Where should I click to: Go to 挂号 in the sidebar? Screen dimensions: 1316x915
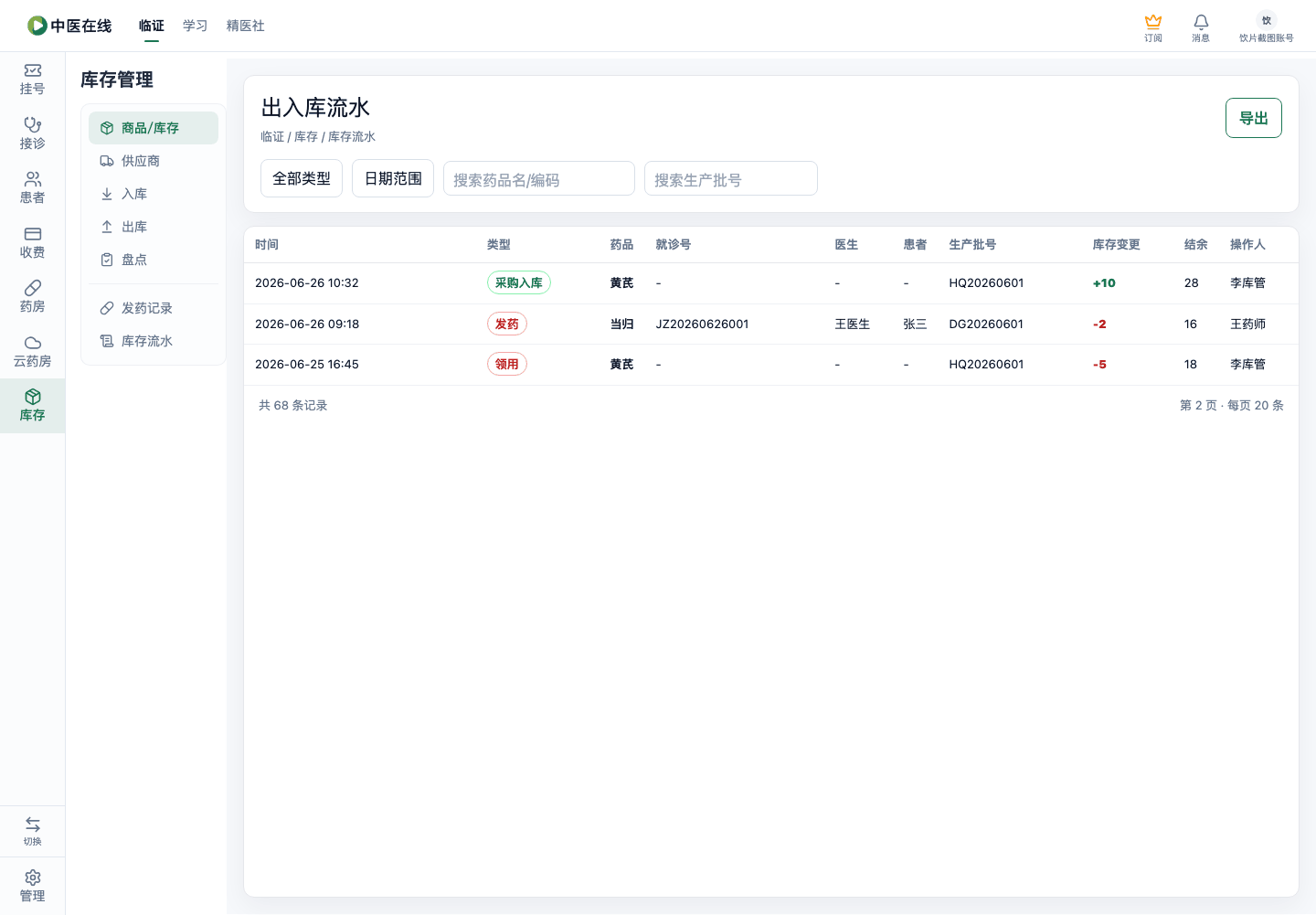pos(33,80)
